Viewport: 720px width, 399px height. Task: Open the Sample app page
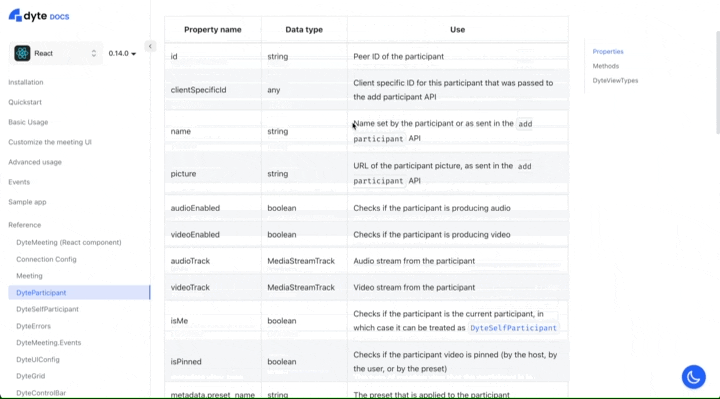27,202
